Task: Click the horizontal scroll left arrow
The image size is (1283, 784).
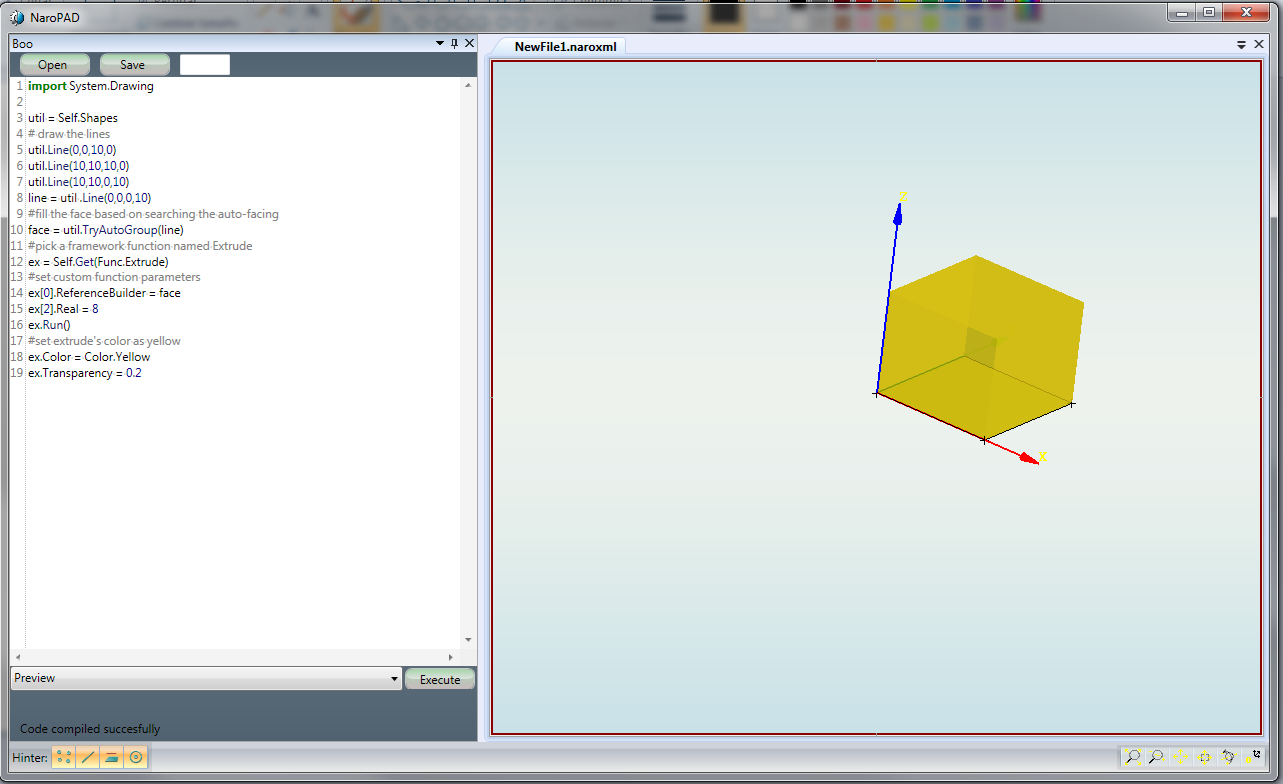Action: point(17,657)
